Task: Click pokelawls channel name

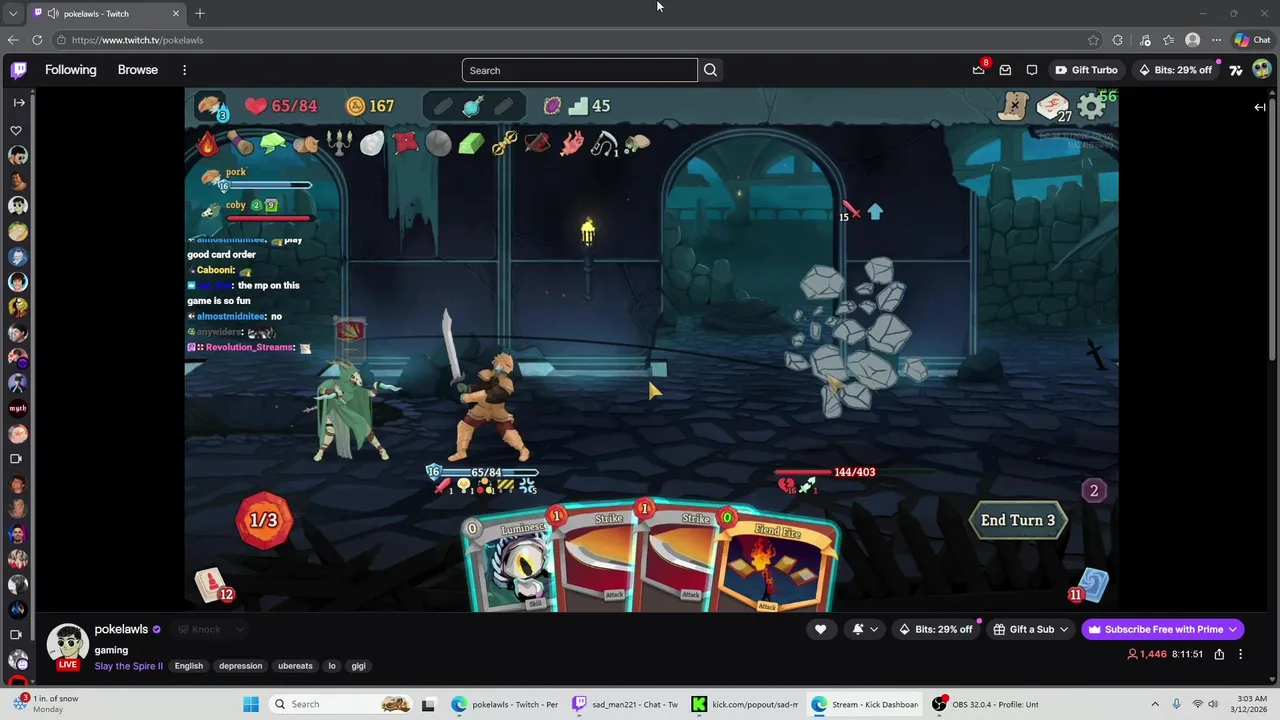Action: tap(121, 629)
